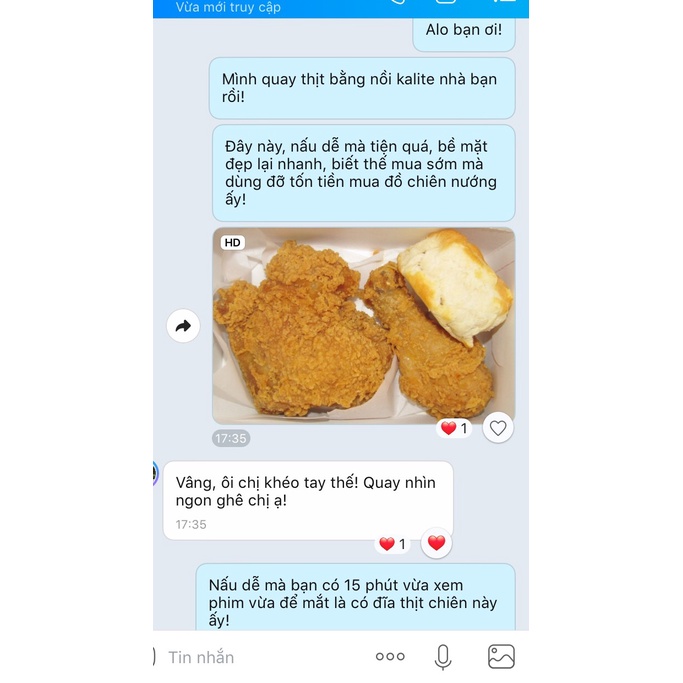Tap the 17:35 timestamp under the photo

pos(231,438)
